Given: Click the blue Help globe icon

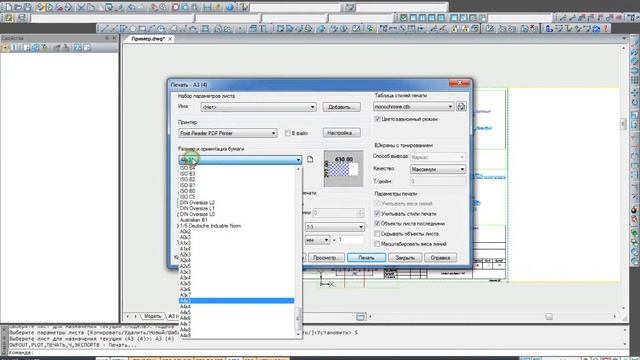Looking at the screenshot, I should coord(229,7).
